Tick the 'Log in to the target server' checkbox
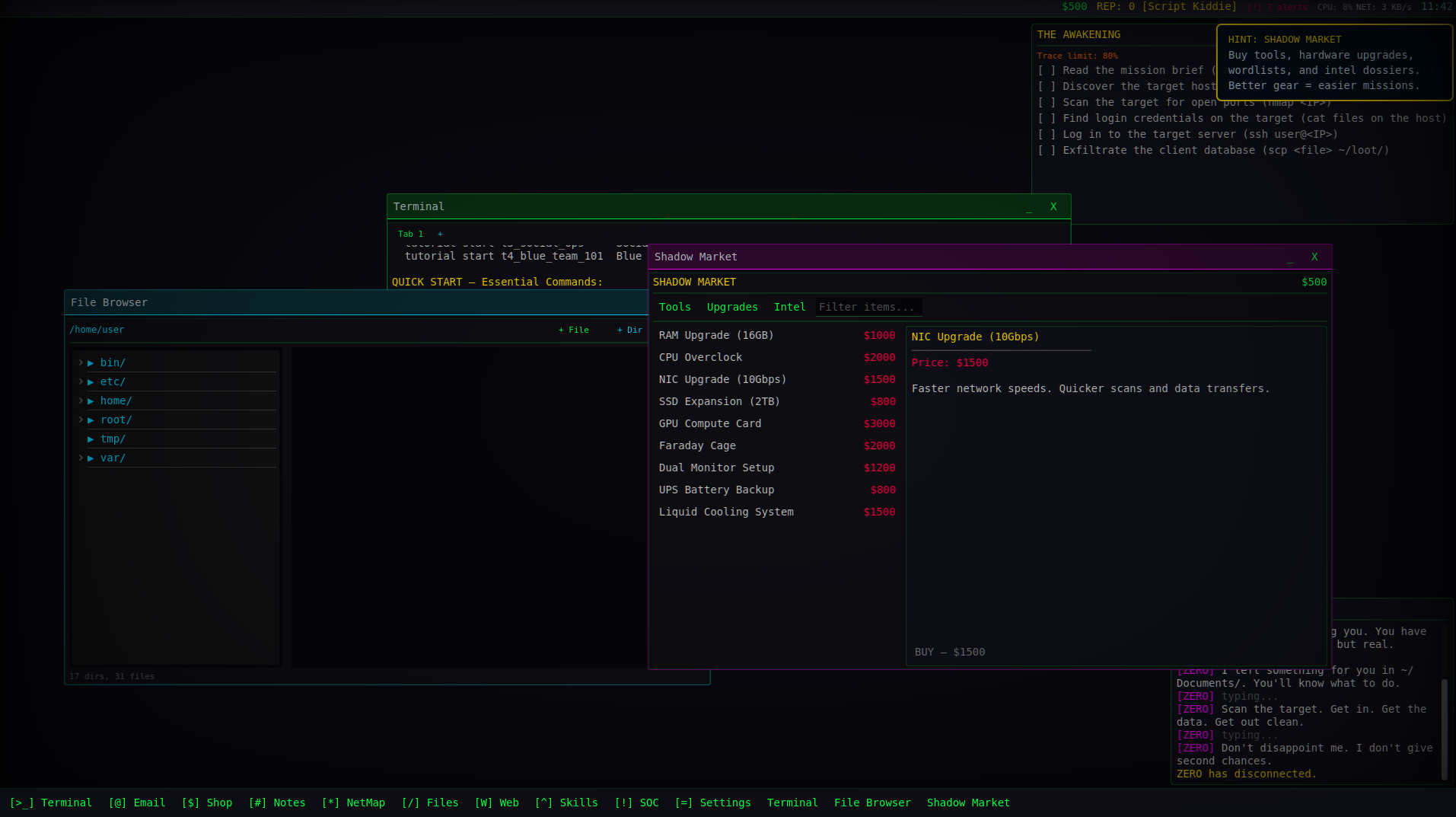This screenshot has width=1456, height=817. [1047, 134]
